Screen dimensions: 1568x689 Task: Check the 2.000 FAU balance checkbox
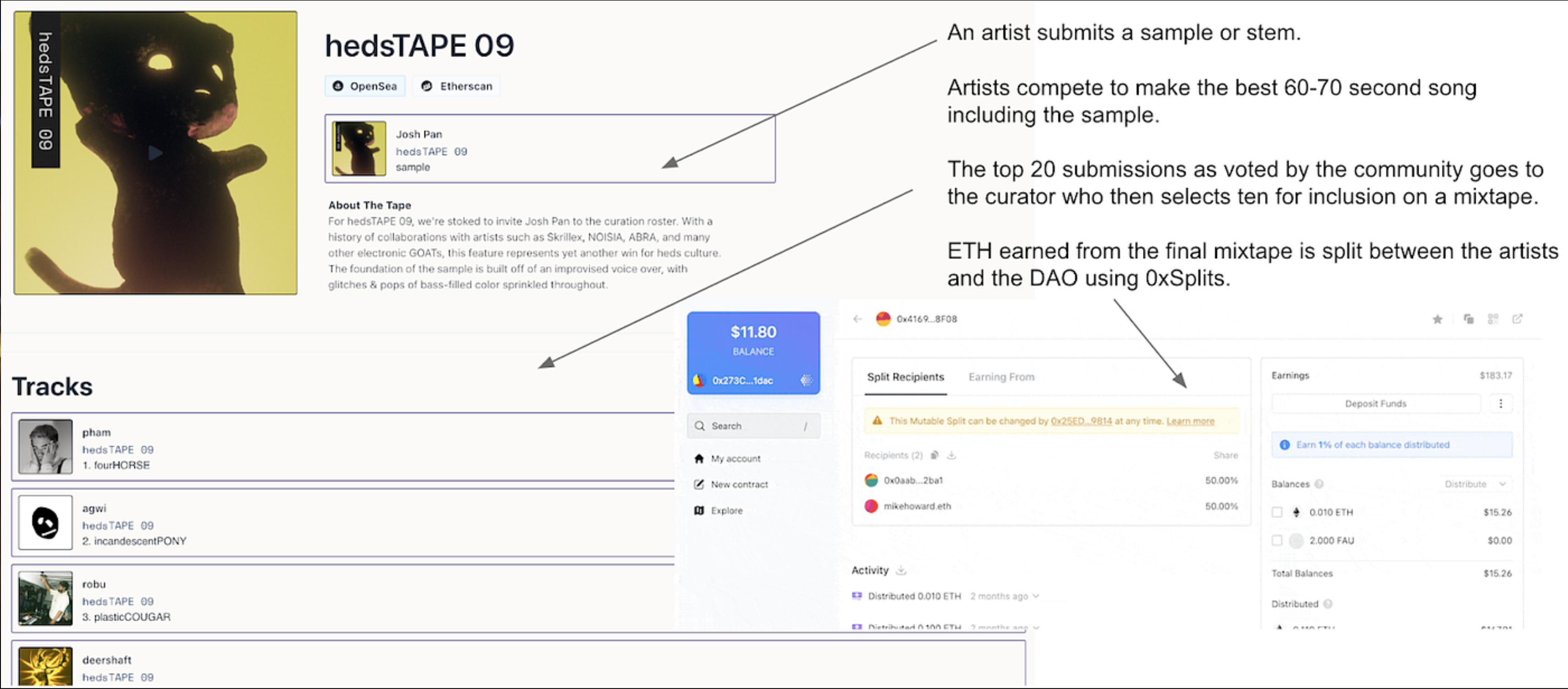(x=1277, y=540)
